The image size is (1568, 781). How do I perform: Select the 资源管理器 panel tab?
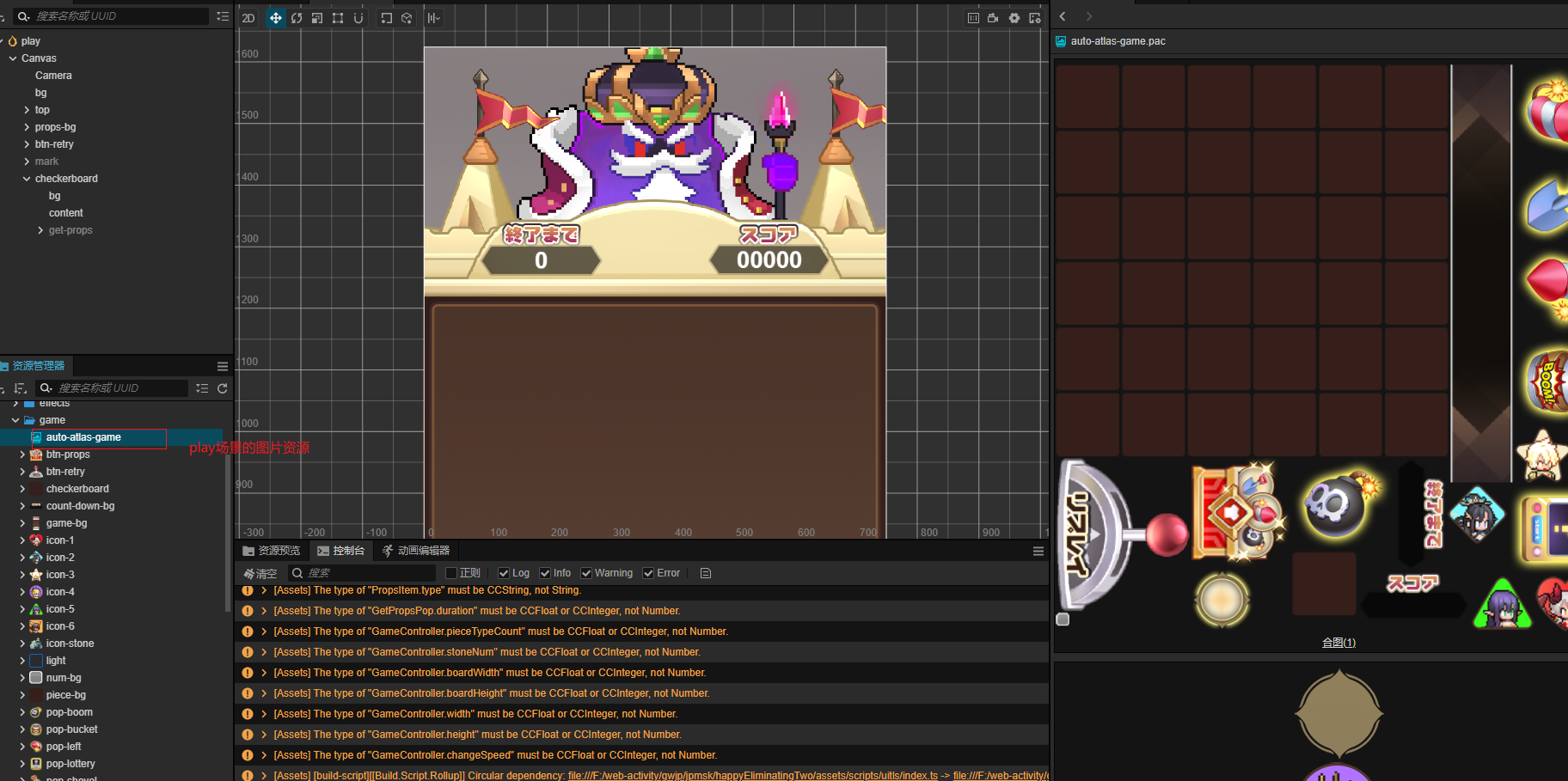pyautogui.click(x=34, y=366)
